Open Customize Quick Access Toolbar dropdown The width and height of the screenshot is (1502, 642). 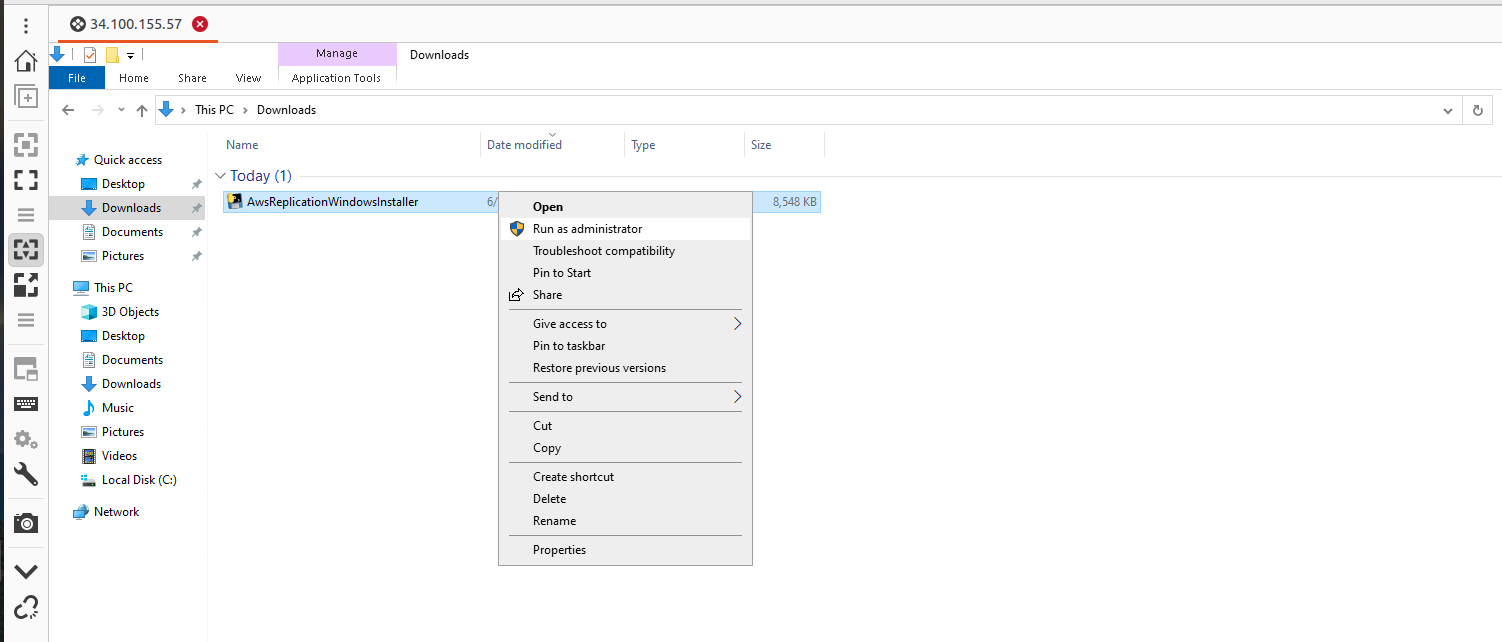[x=130, y=56]
